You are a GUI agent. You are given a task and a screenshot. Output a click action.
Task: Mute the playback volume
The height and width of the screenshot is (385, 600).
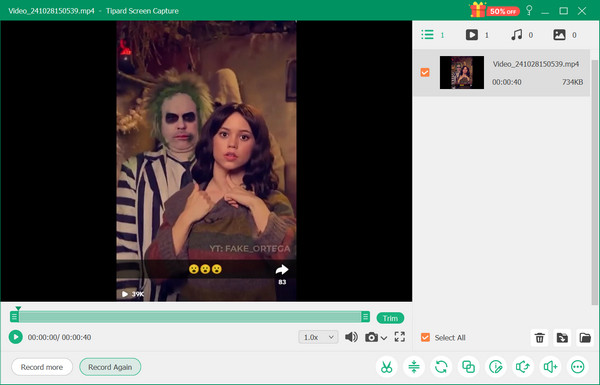(351, 337)
